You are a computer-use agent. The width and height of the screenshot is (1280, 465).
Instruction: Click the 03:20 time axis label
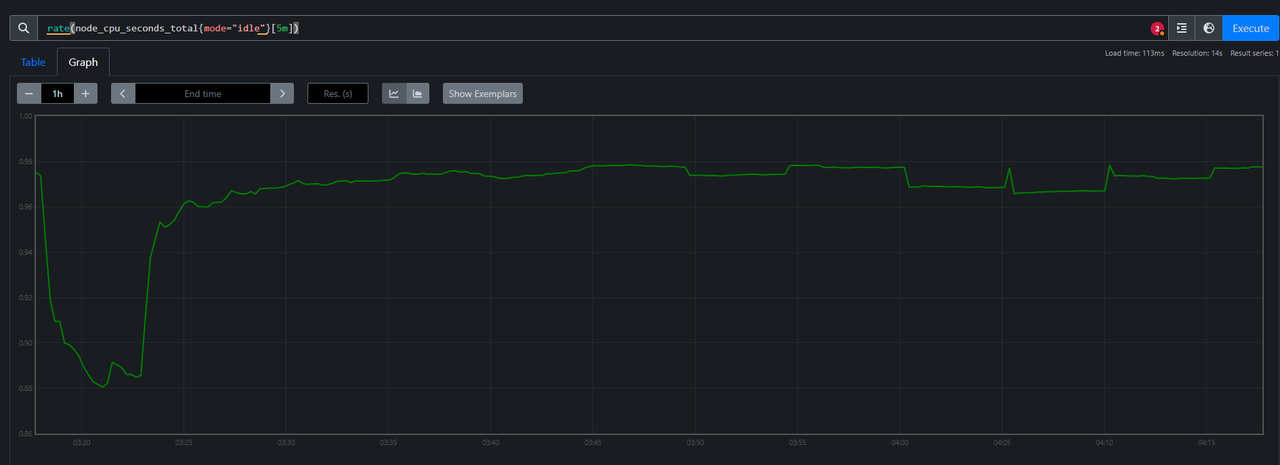[x=82, y=441]
